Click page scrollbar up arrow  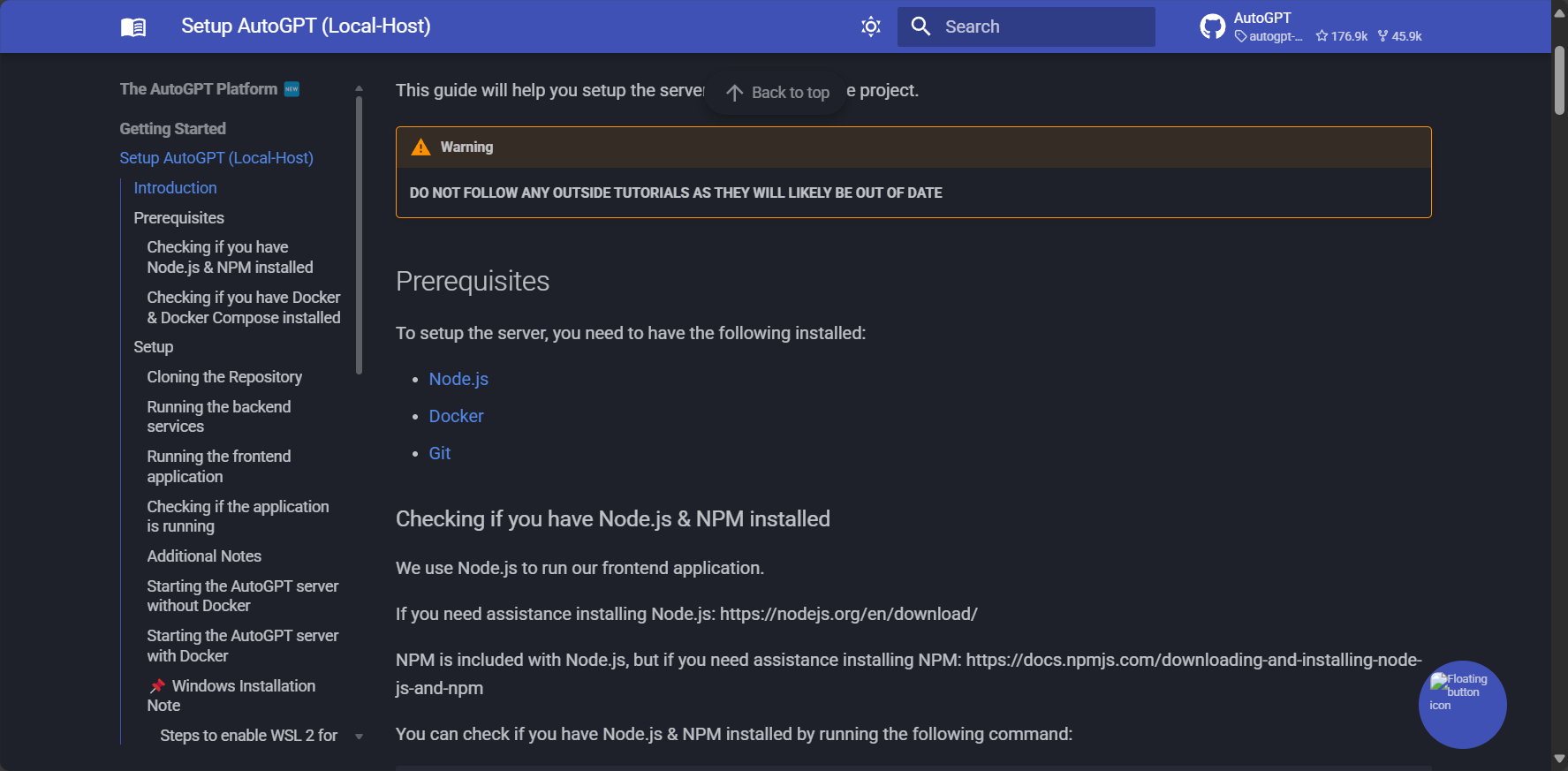click(1559, 12)
